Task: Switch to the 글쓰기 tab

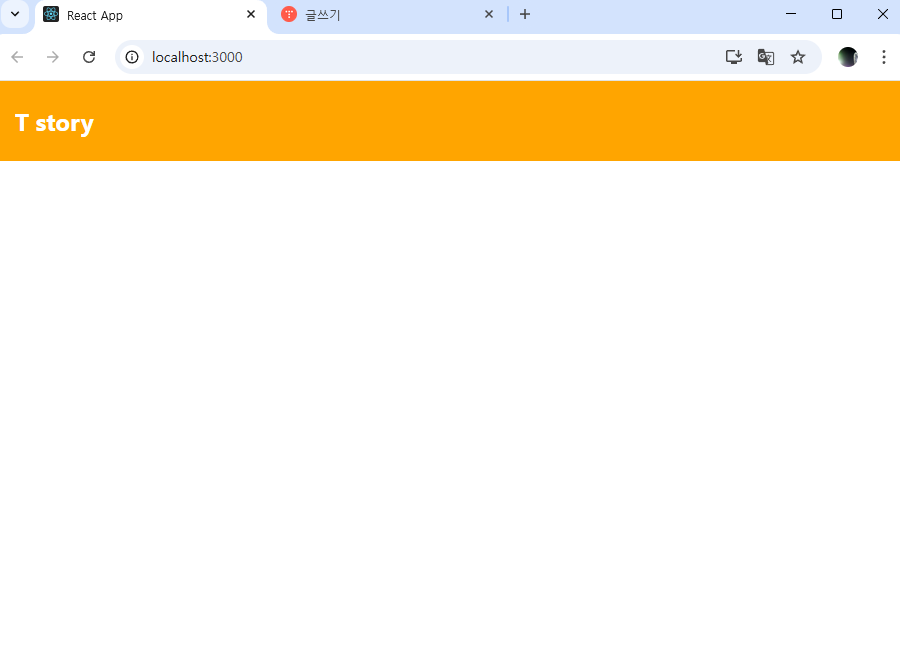Action: [387, 15]
